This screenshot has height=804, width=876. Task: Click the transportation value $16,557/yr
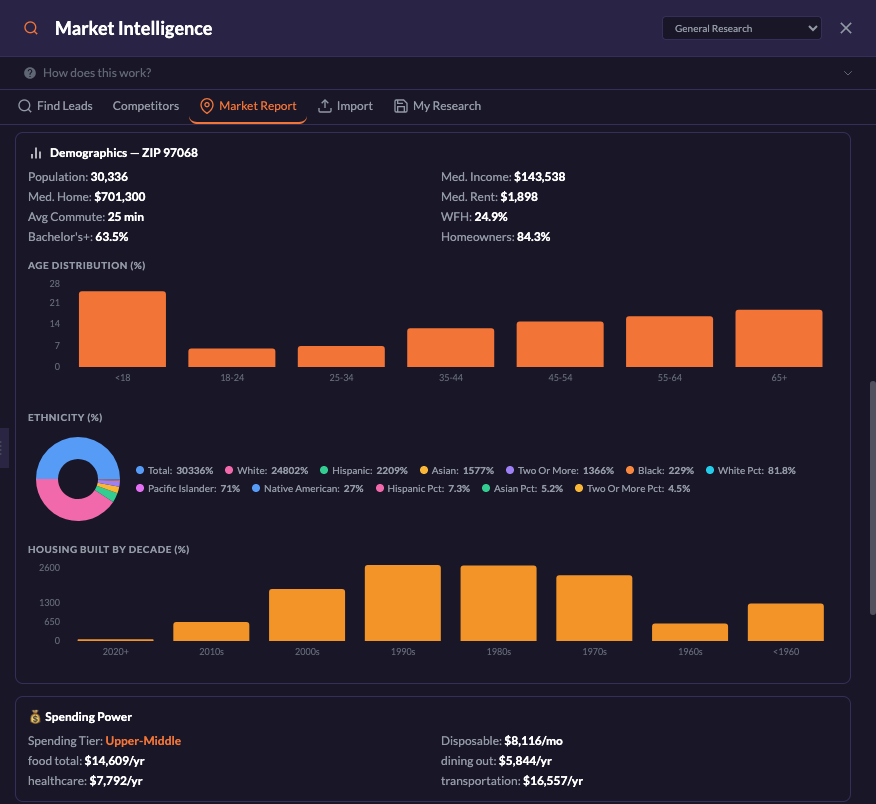click(x=553, y=781)
